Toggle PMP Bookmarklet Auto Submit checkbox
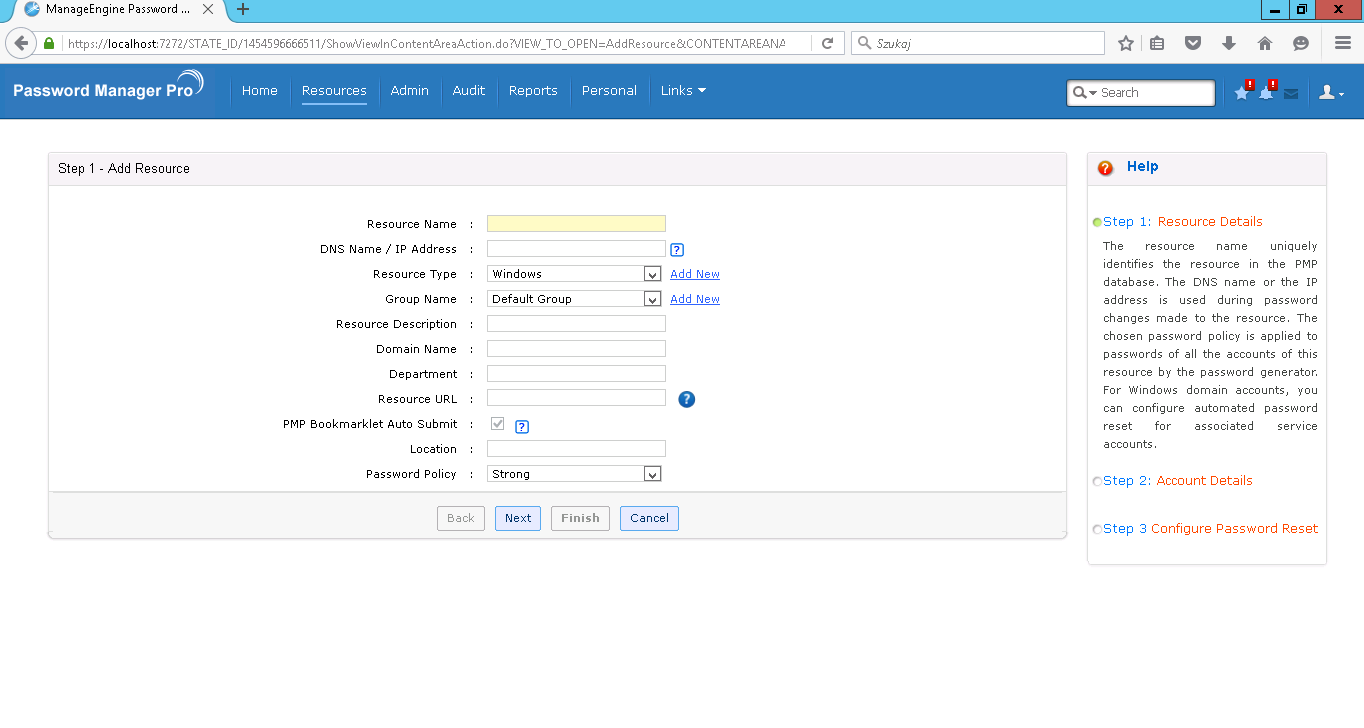 click(x=498, y=424)
